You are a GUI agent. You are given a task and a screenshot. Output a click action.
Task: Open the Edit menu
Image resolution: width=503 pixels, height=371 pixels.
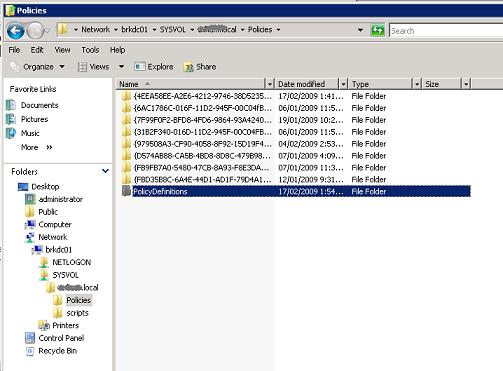(x=37, y=50)
